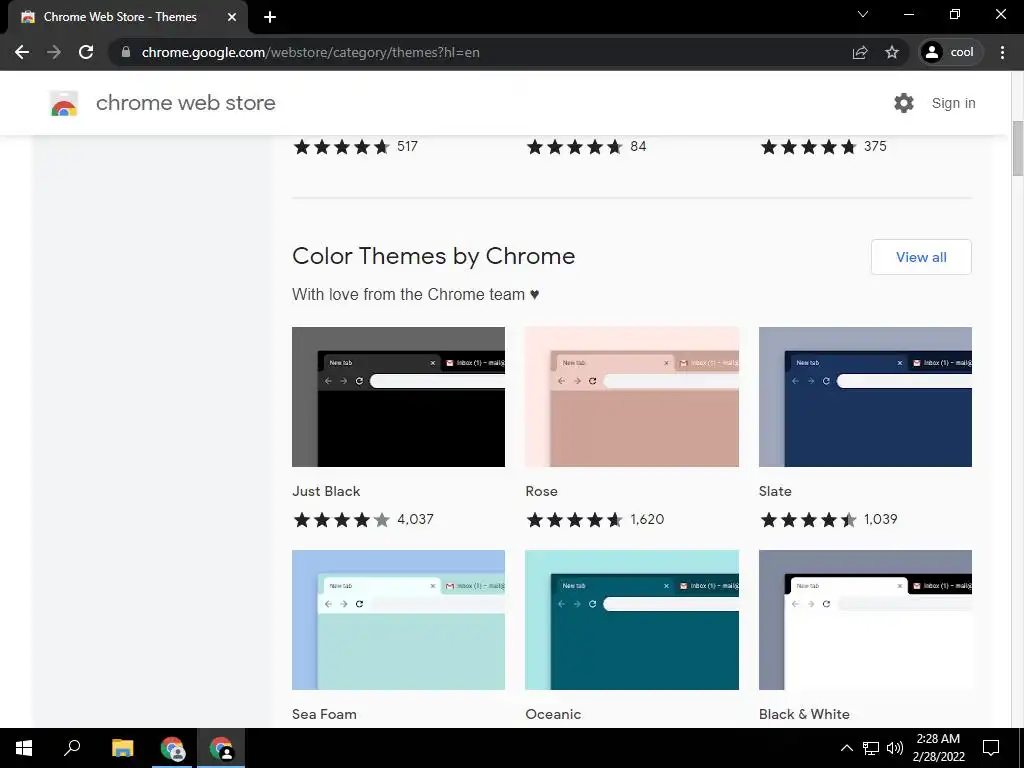Sign in to Chrome Web Store
The height and width of the screenshot is (768, 1024).
[953, 103]
